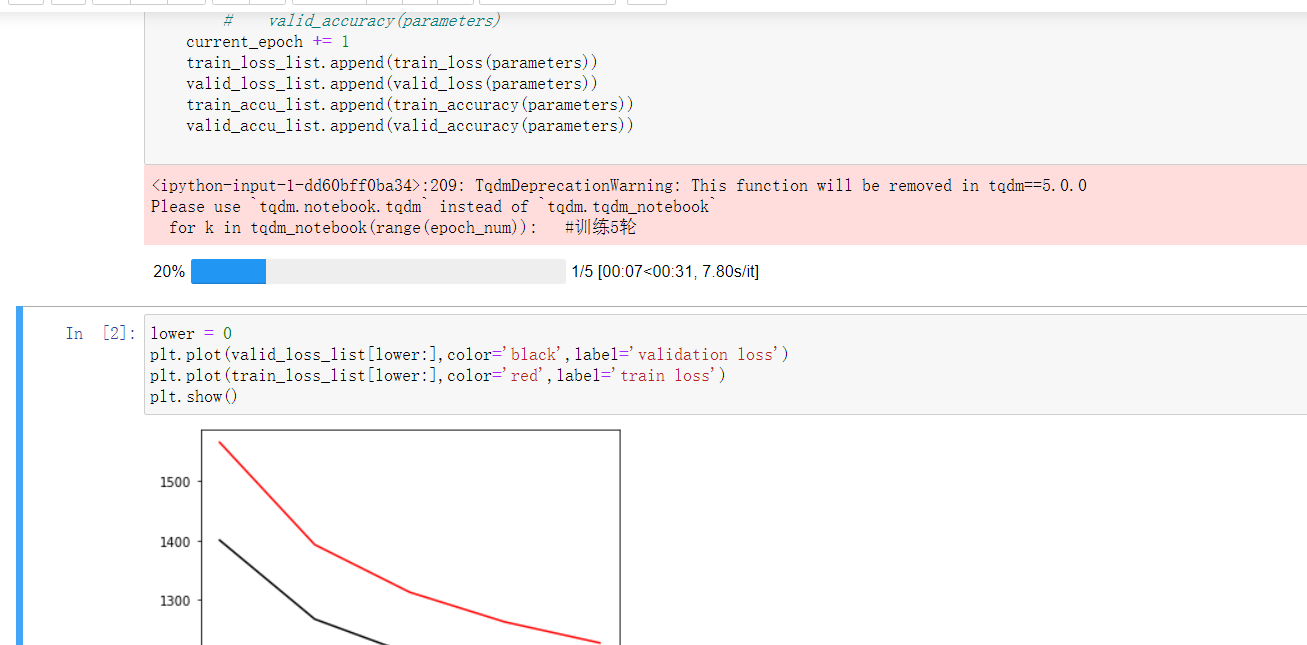Screen dimensions: 1307x645
Task: Click the train_loss_list.append code line
Action: 392,63
